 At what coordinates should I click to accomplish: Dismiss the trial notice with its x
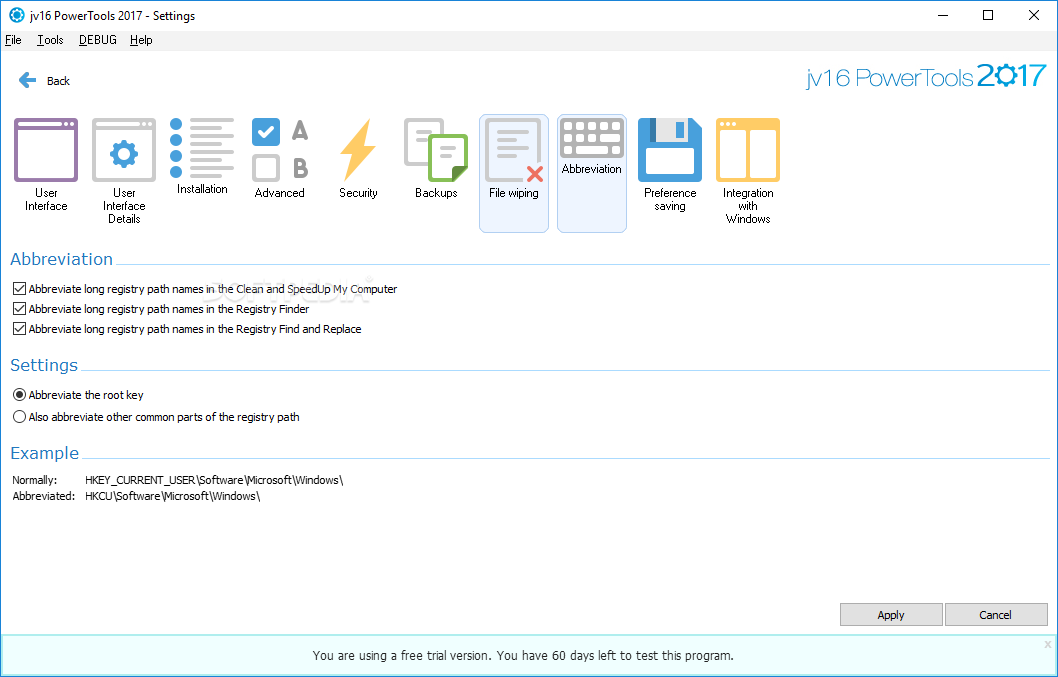pyautogui.click(x=1048, y=645)
